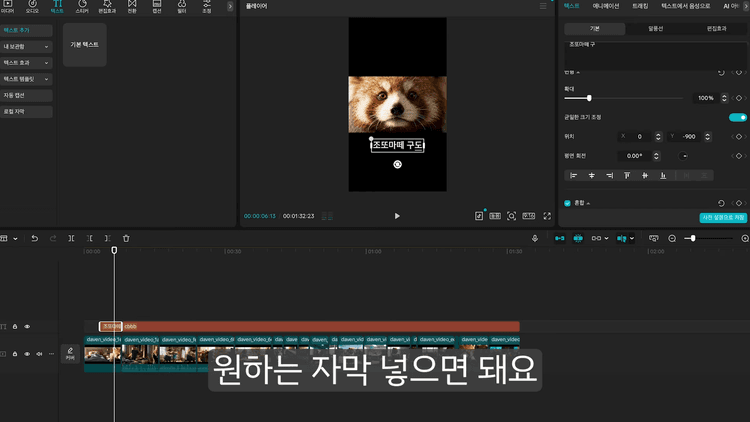Screen dimensions: 750x422
Task: Open the 오디오 (Audio) panel icon
Action: point(32,6)
